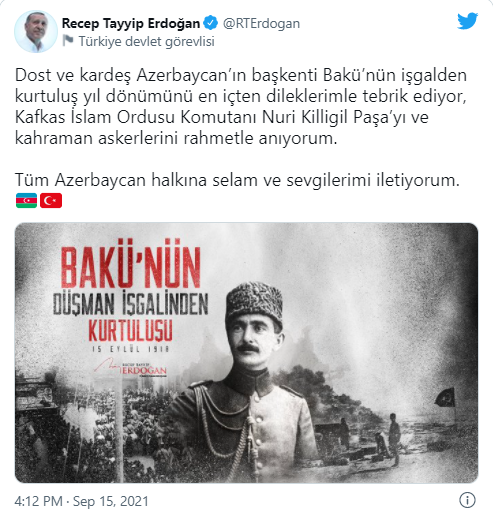
Task: Click the Azerbaijan flag emoji
Action: [x=26, y=201]
